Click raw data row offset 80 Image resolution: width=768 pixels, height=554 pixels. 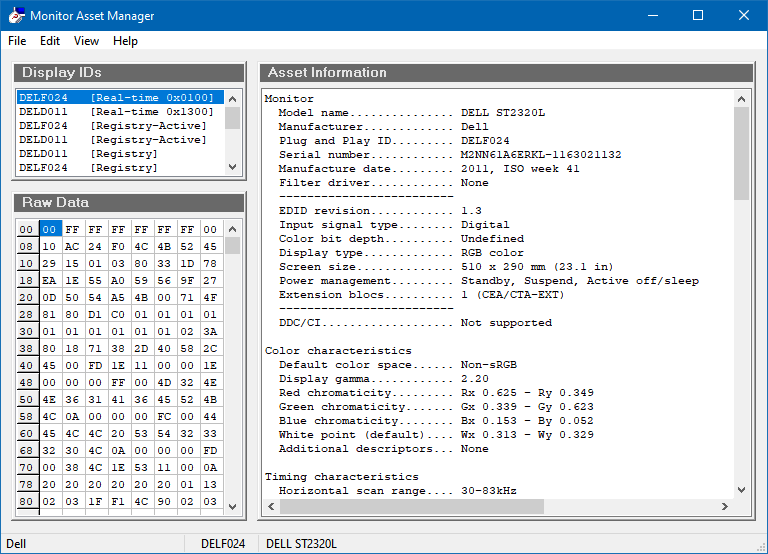pos(26,502)
